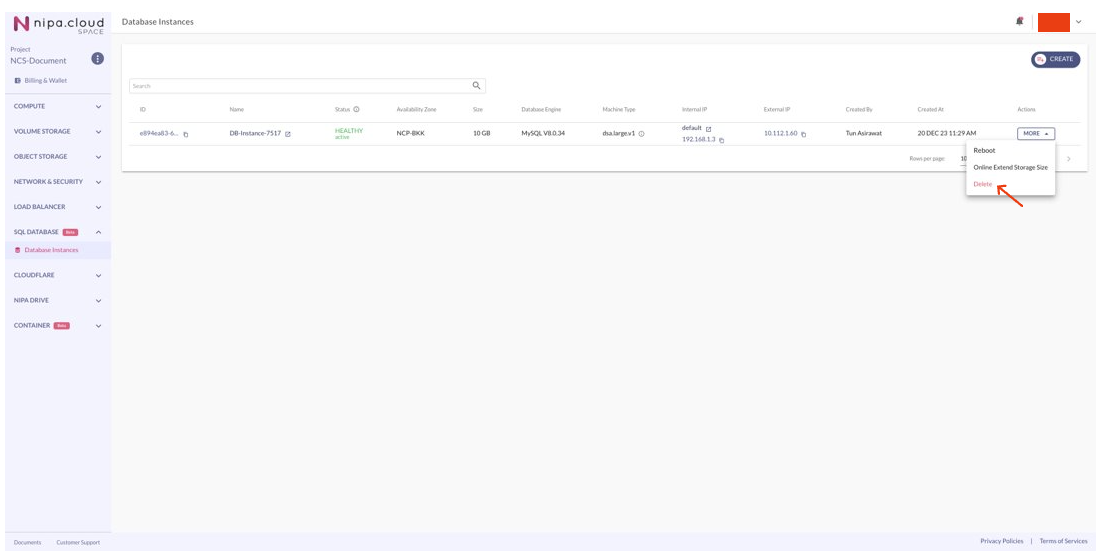Select Reboot from the actions menu
The height and width of the screenshot is (559, 1101).
[x=984, y=150]
